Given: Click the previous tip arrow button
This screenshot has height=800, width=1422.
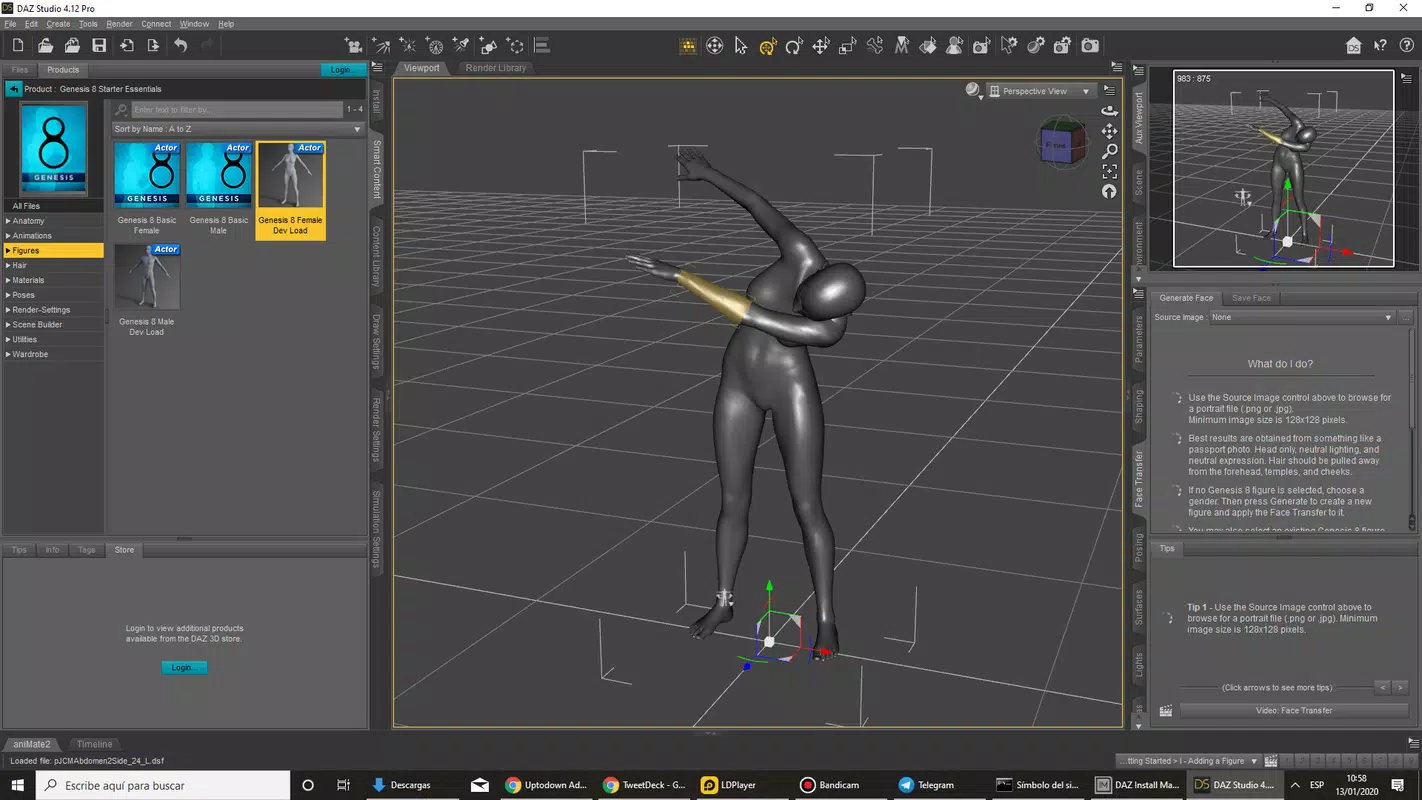Looking at the screenshot, I should pos(1382,688).
